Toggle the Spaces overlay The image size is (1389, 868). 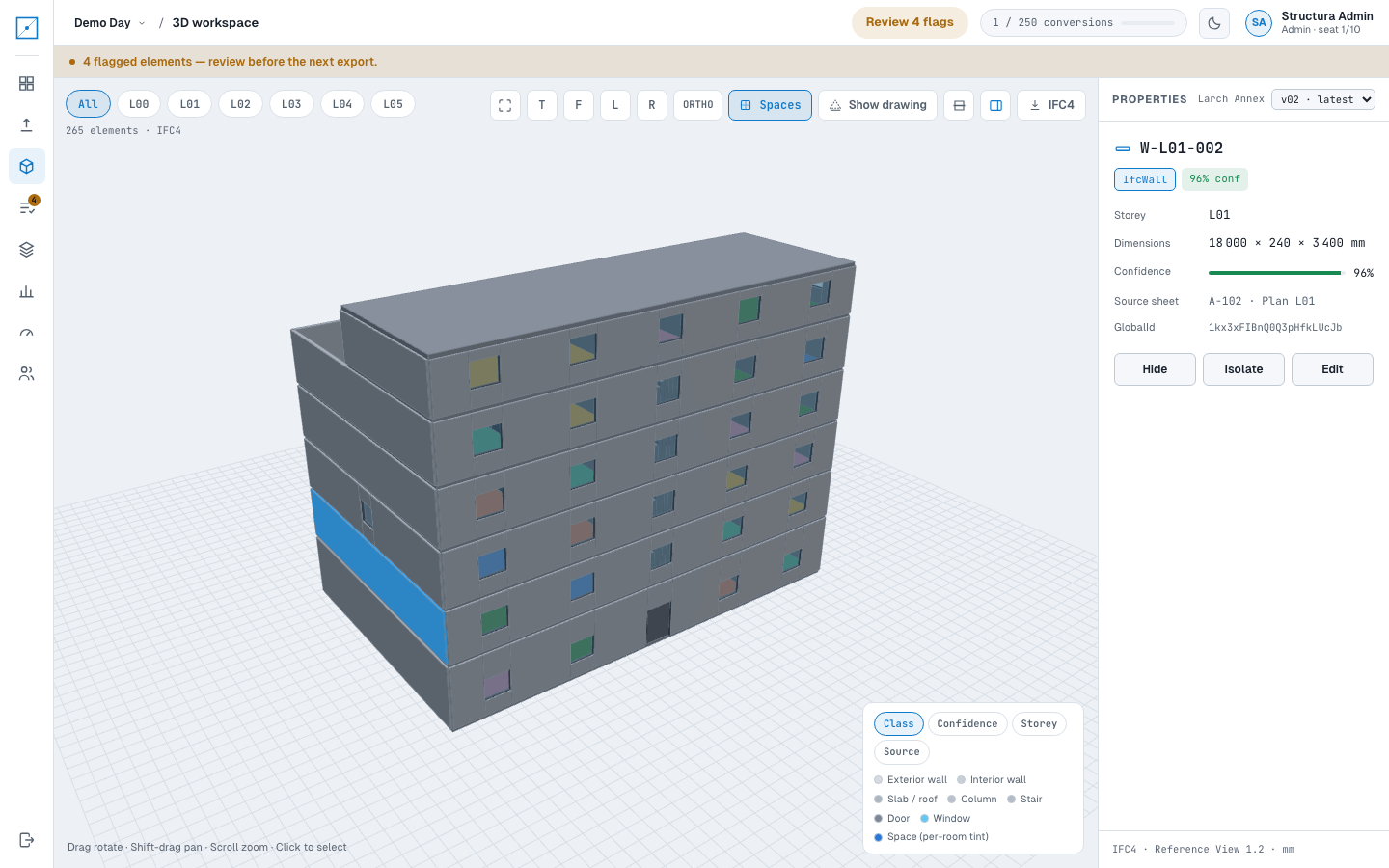(771, 105)
